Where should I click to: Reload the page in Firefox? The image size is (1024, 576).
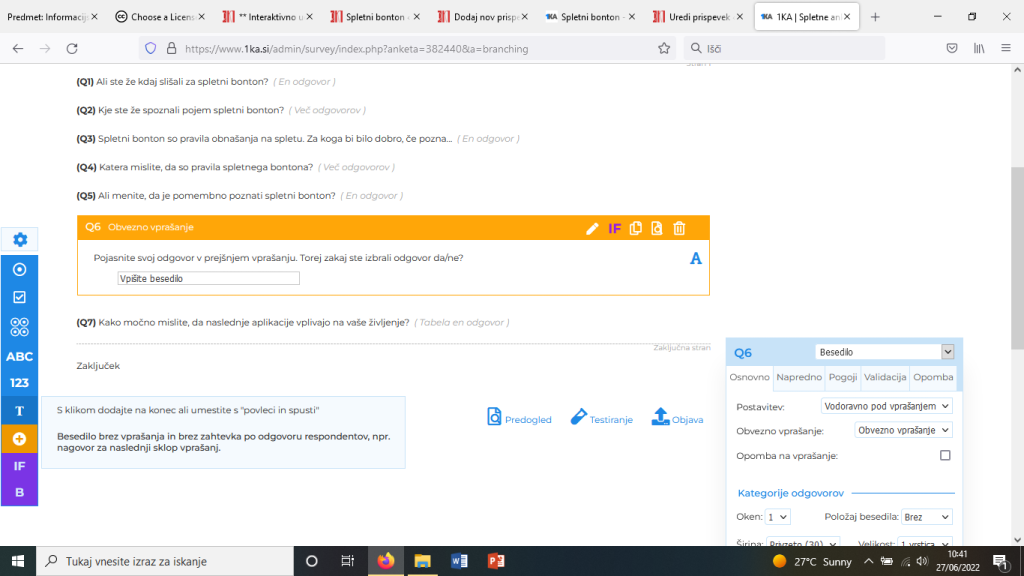tap(72, 48)
